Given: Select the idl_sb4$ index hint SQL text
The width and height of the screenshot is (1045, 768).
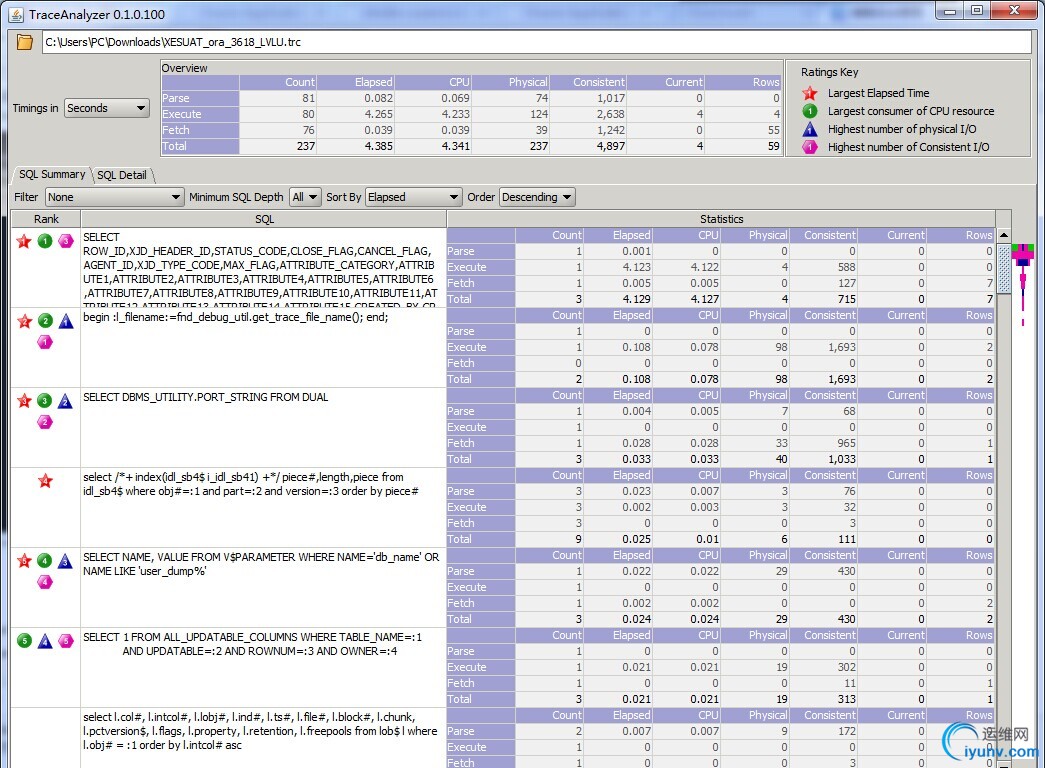Looking at the screenshot, I should [251, 484].
